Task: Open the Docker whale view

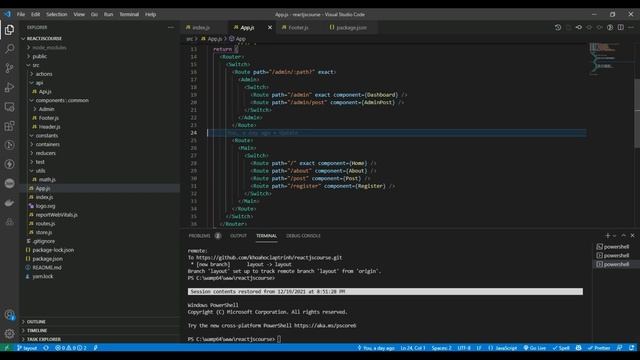Action: [9, 203]
